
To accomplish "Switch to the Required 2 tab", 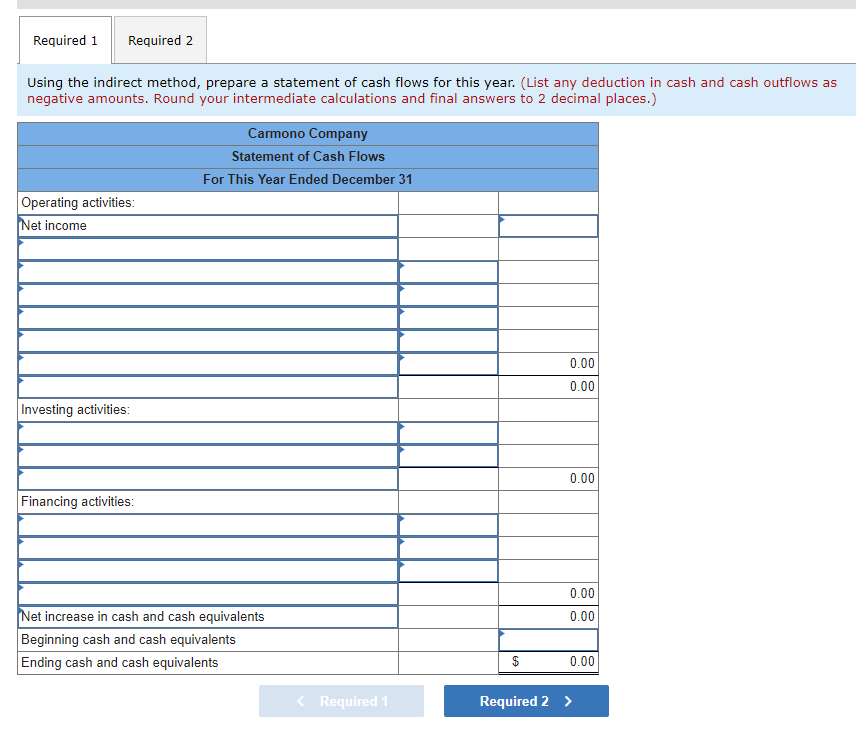I will 160,40.
